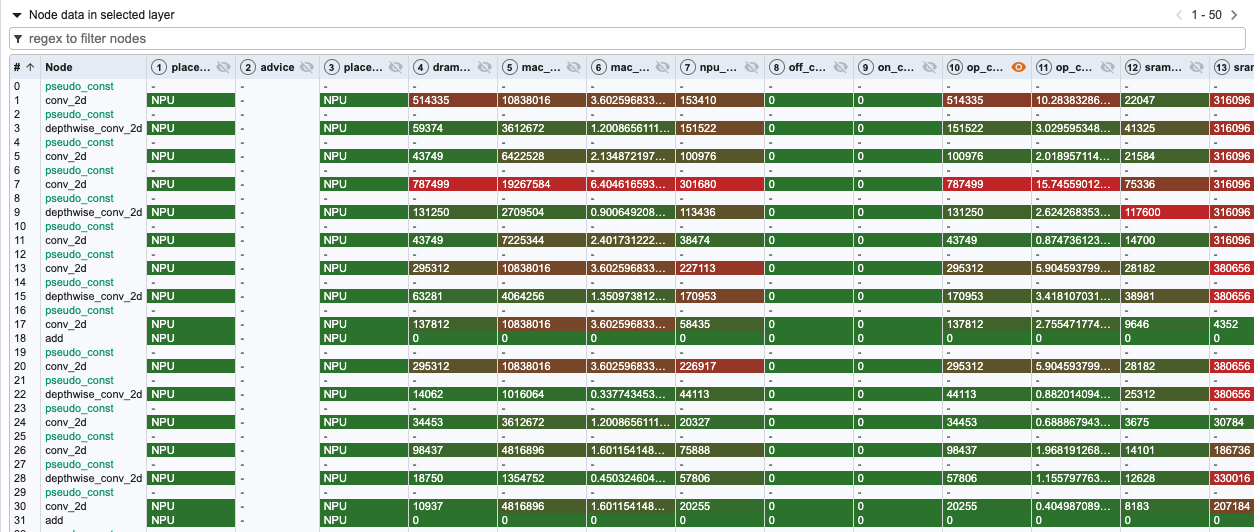Toggle eye icon on column 12 sram header
1254x532 pixels.
(1197, 67)
